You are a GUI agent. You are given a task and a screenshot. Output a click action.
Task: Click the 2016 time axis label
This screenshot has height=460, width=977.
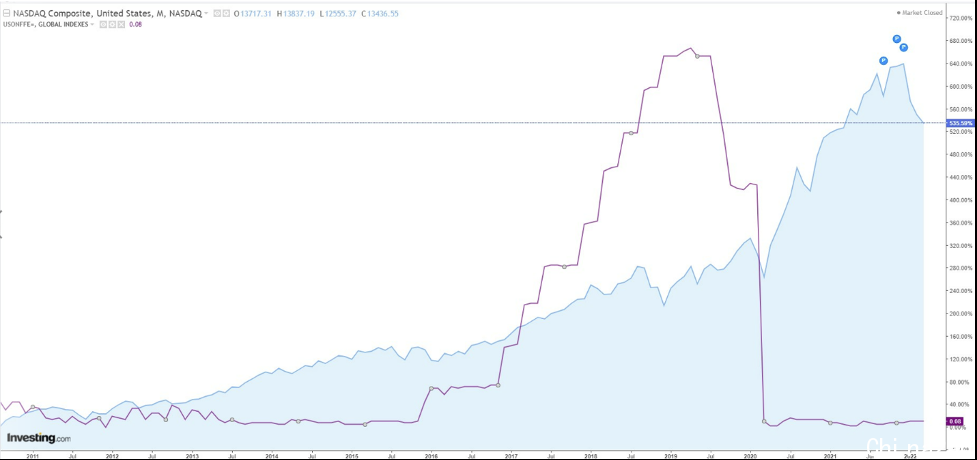tap(431, 456)
